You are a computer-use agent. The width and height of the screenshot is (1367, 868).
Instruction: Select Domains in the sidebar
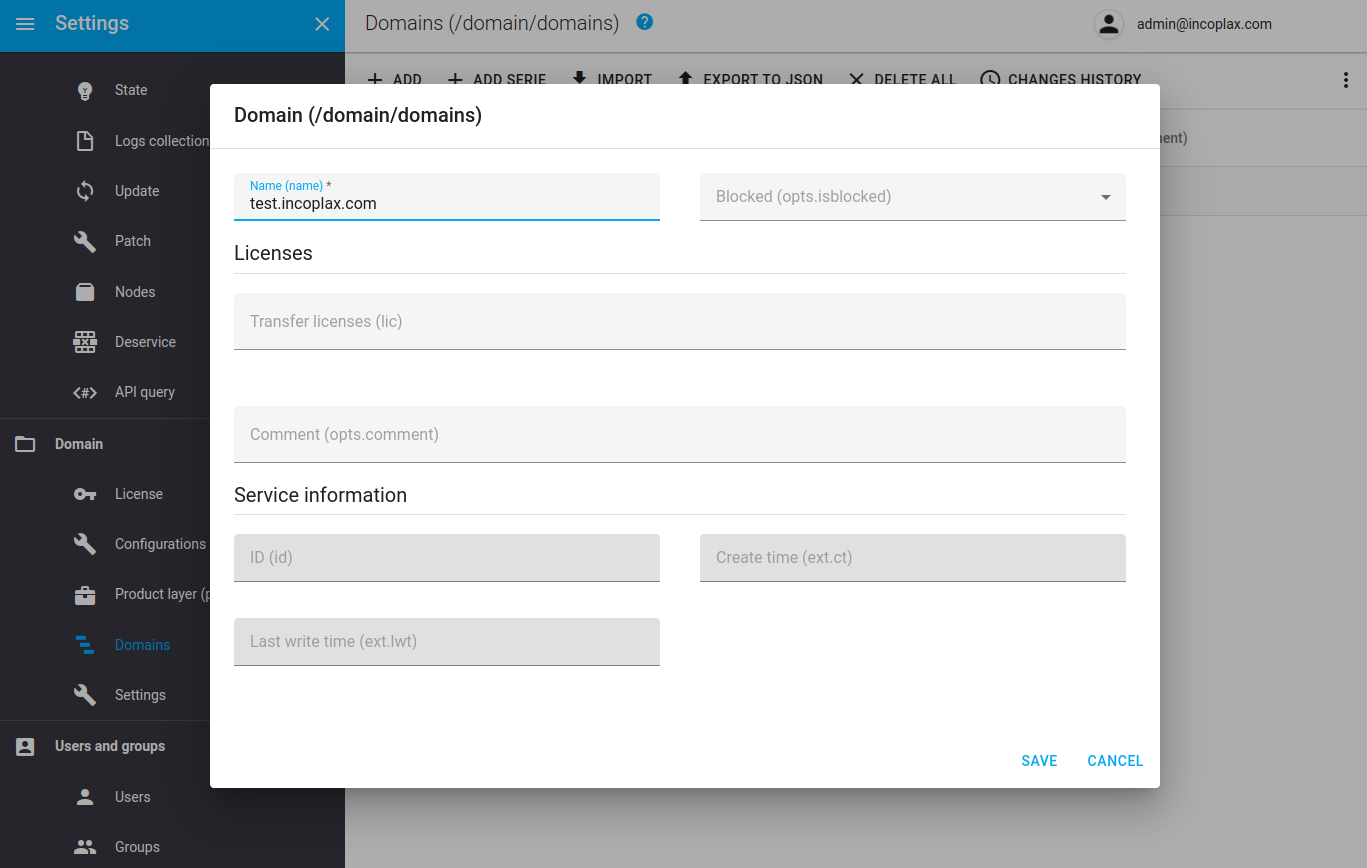142,645
